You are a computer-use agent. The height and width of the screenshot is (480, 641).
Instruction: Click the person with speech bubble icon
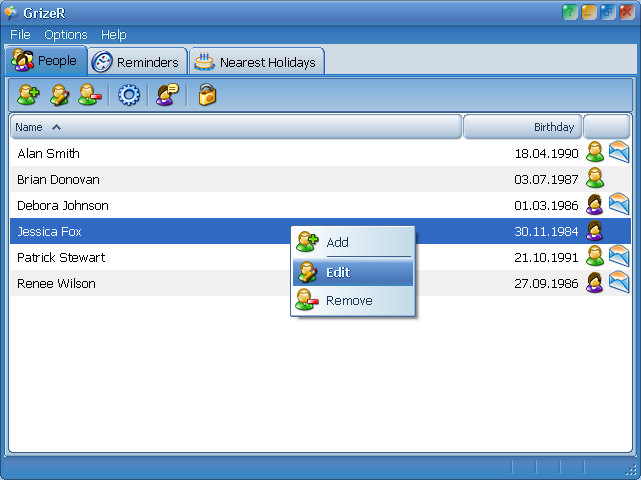(x=167, y=95)
